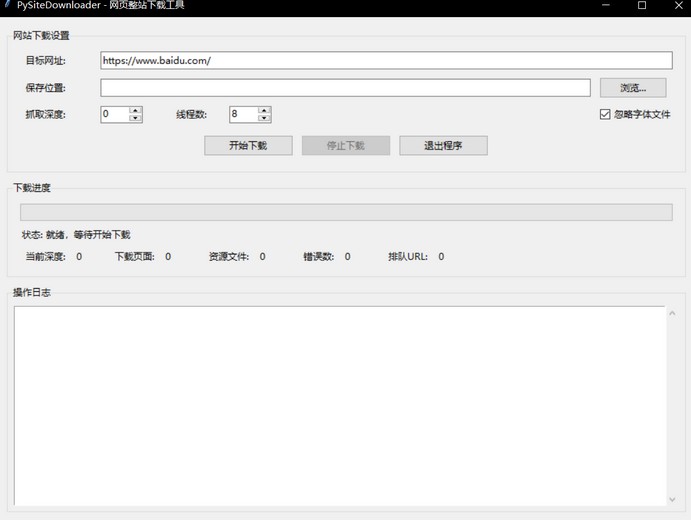691x520 pixels.
Task: Click the log scrollbar up arrow
Action: click(672, 314)
